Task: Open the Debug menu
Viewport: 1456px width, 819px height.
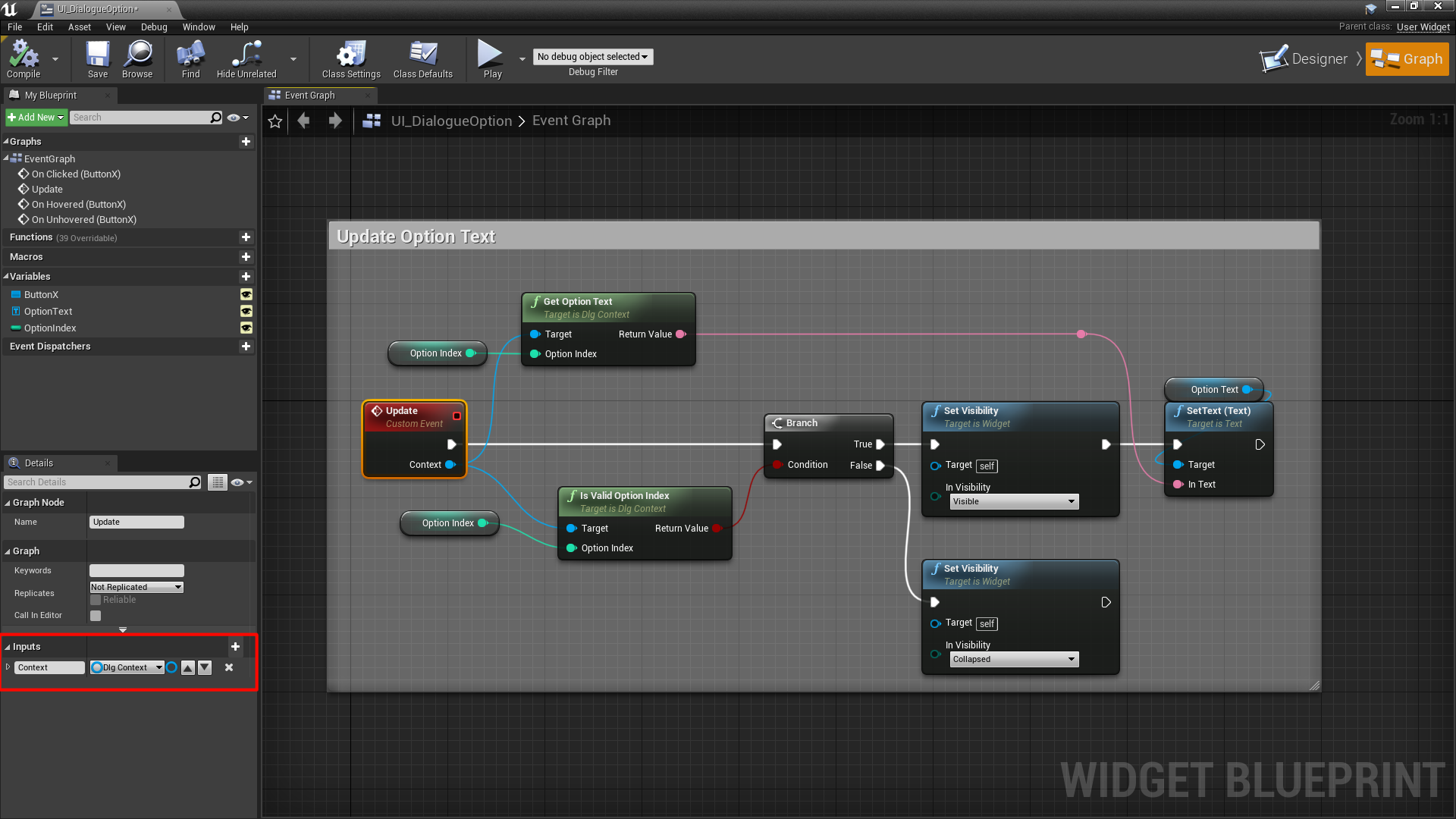Action: click(154, 27)
